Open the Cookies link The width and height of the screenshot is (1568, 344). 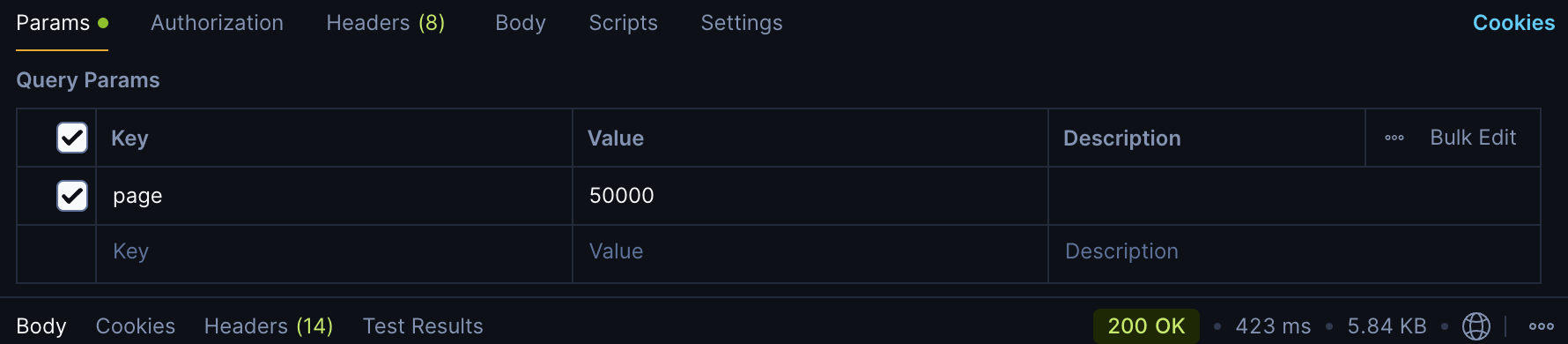point(1513,23)
